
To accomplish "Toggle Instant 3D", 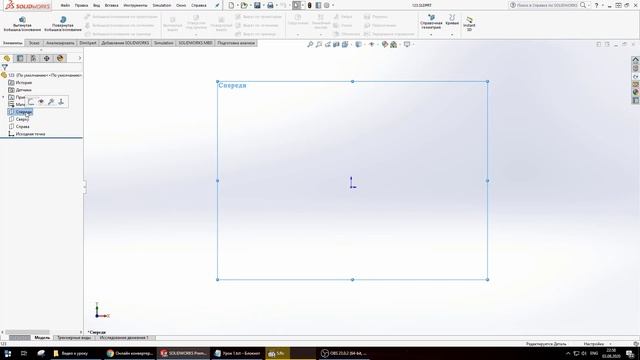I will click(x=469, y=24).
